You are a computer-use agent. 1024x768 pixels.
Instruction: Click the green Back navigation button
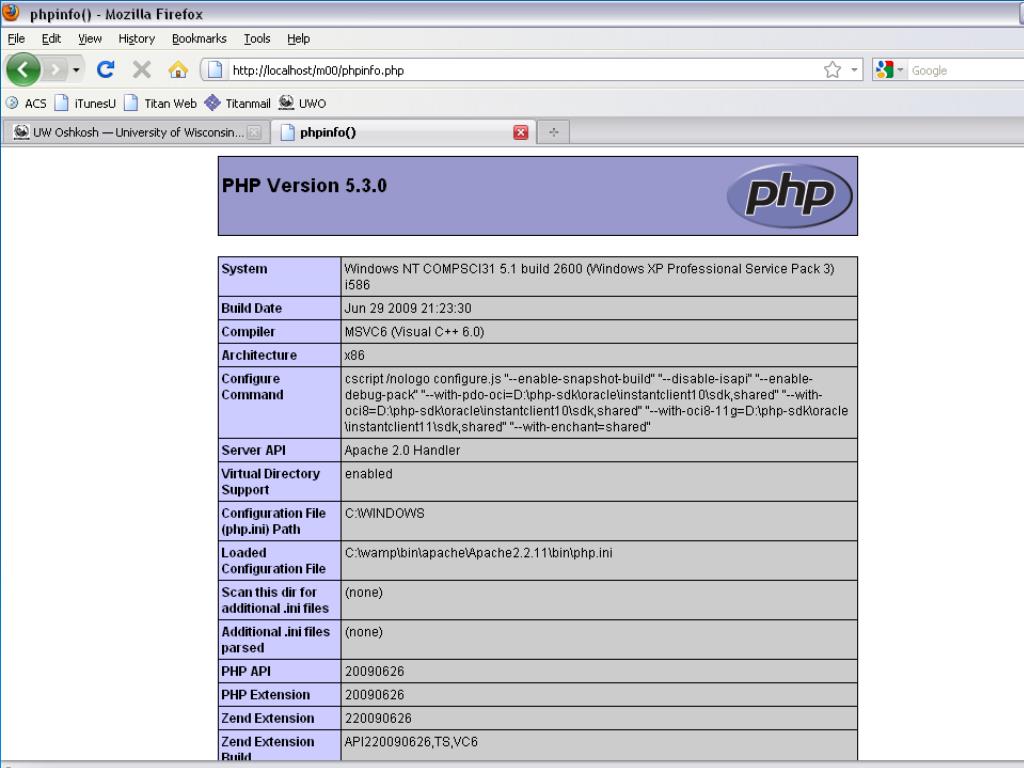23,69
